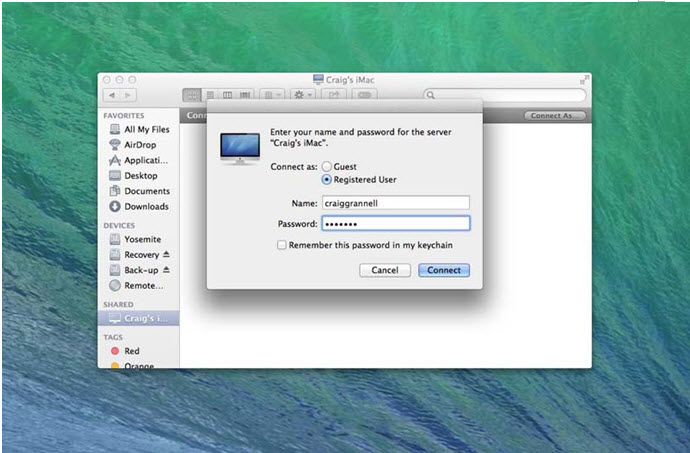Click the Finder back arrow
The width and height of the screenshot is (690, 453).
click(113, 95)
